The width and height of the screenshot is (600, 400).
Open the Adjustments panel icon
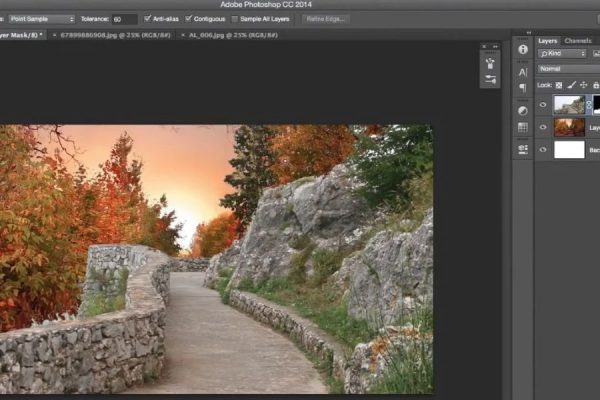(523, 110)
